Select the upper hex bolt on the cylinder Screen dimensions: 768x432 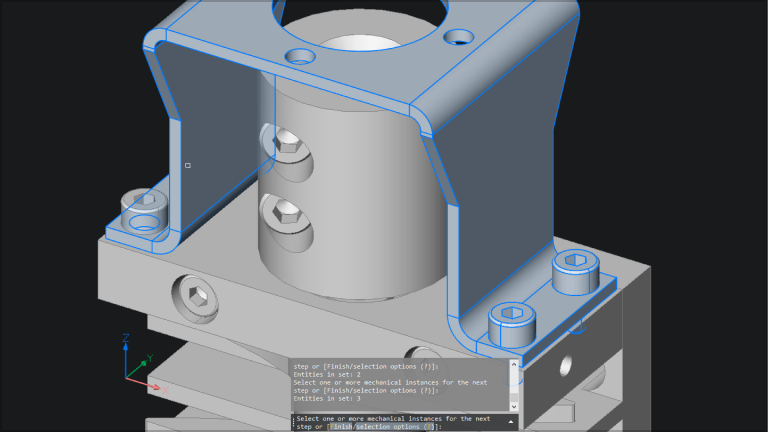(287, 142)
